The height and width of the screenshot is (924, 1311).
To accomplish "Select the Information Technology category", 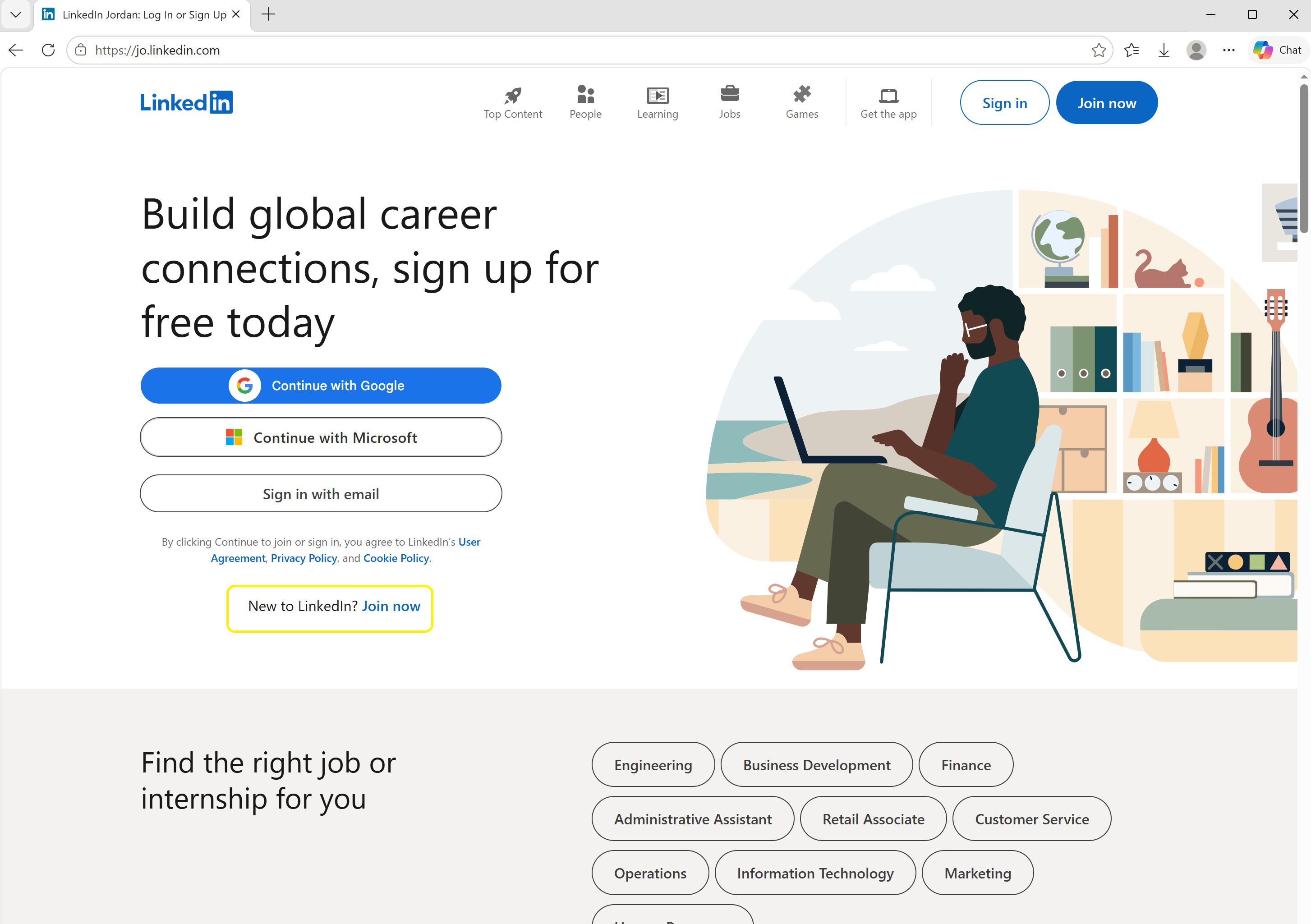I will [x=815, y=873].
